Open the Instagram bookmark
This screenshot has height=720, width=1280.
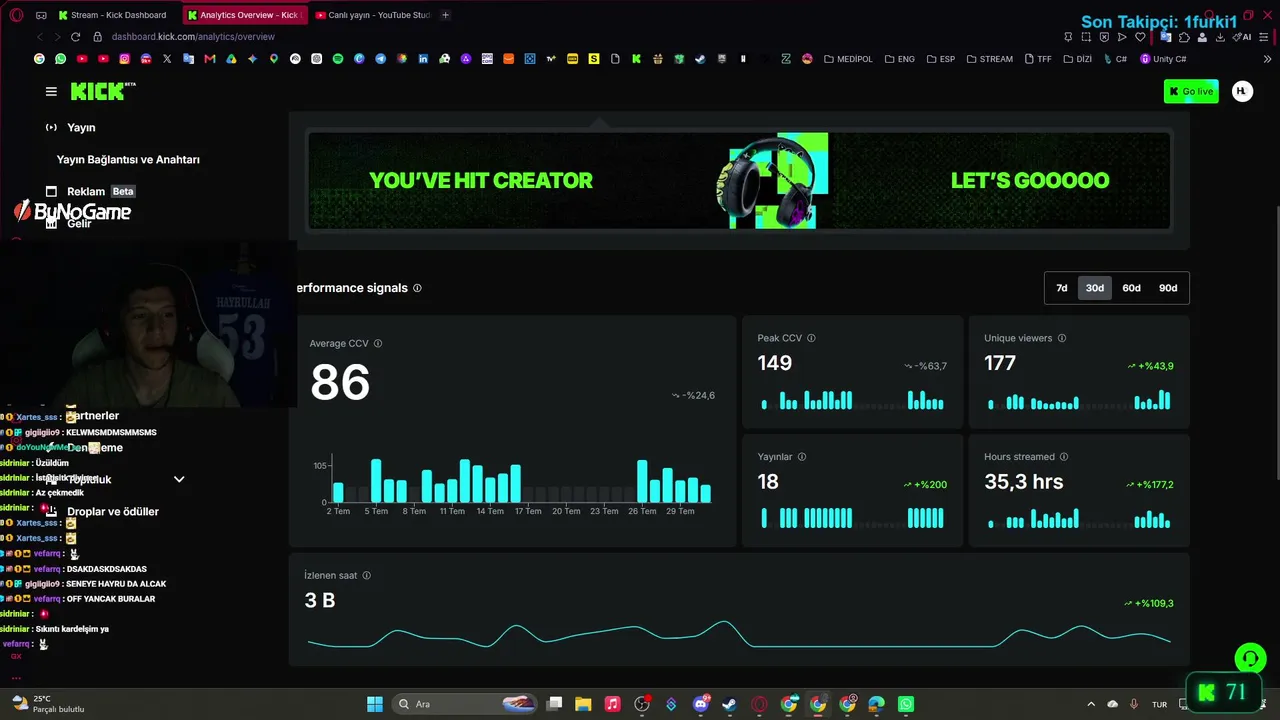click(x=124, y=59)
